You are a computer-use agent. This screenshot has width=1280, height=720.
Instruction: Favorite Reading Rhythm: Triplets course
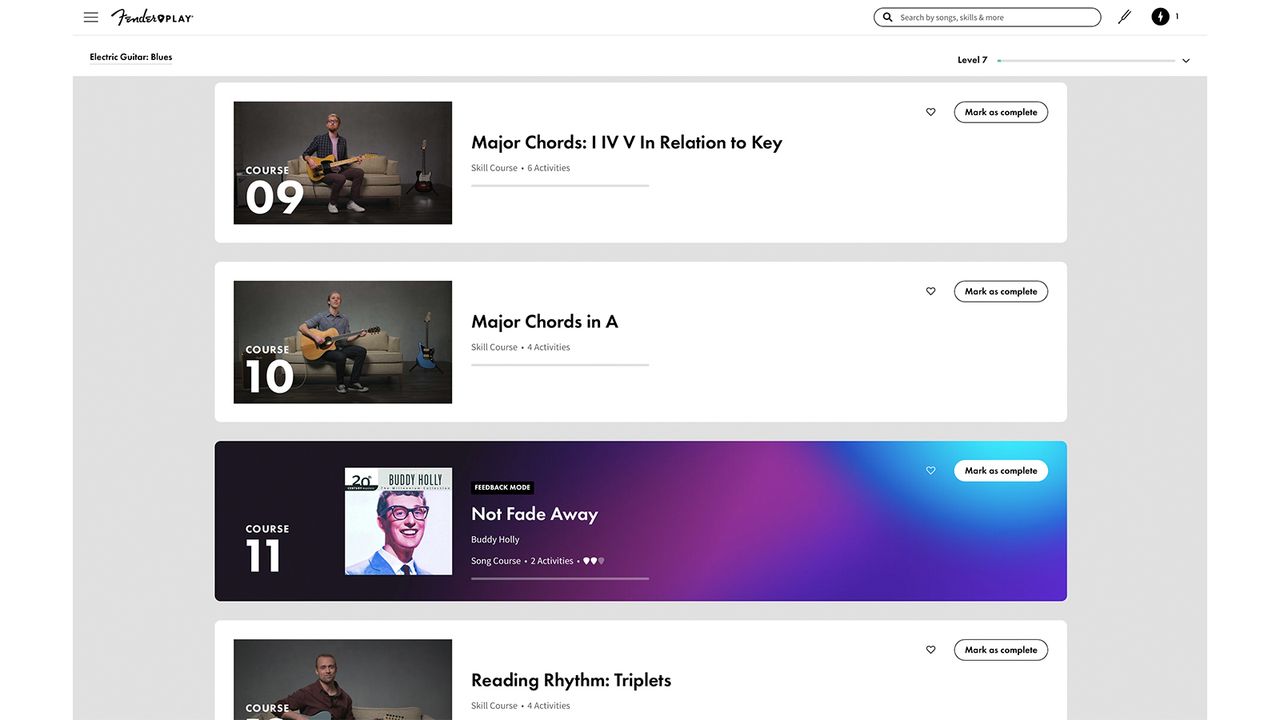931,649
